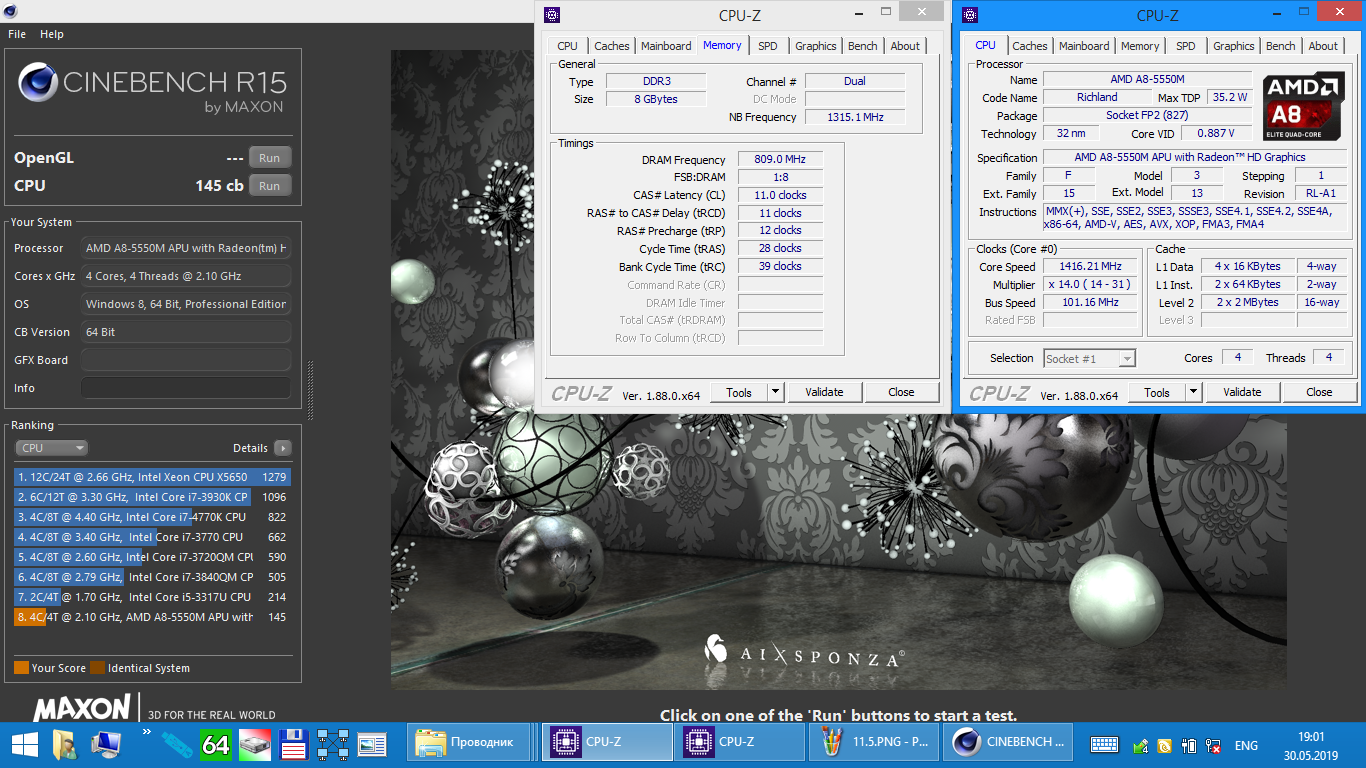Viewport: 1366px width, 768px height.
Task: Open Caches tab in the CPU-tab CPU-Z window
Action: pyautogui.click(x=1029, y=46)
